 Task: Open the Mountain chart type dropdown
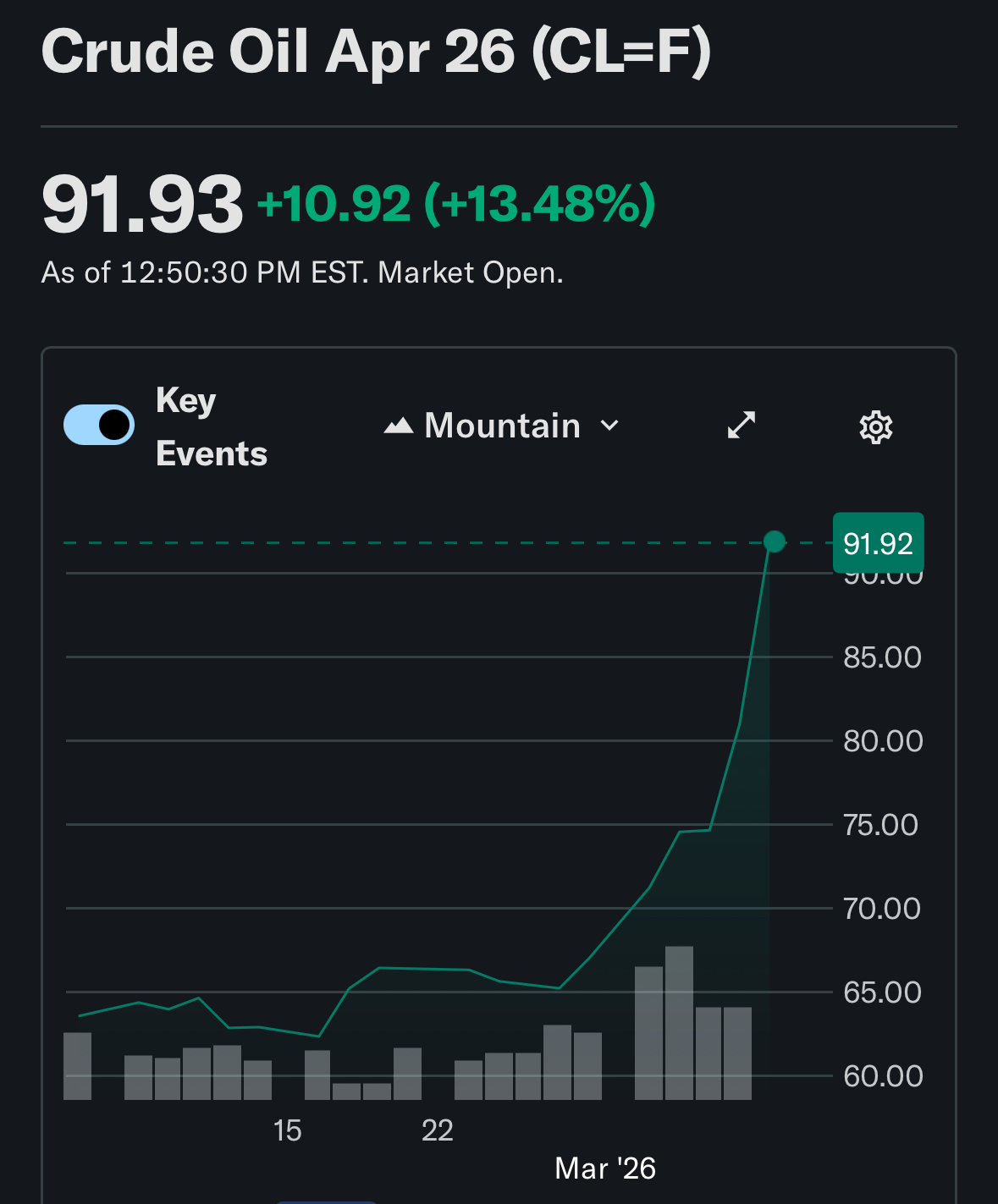[x=502, y=426]
